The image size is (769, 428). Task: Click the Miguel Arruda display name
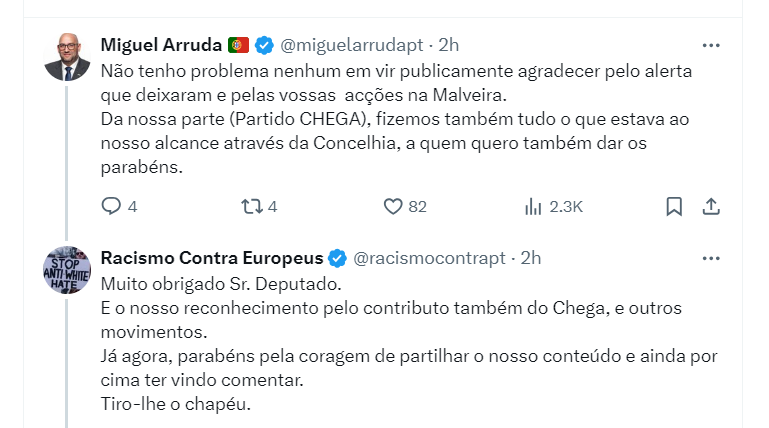pyautogui.click(x=160, y=45)
